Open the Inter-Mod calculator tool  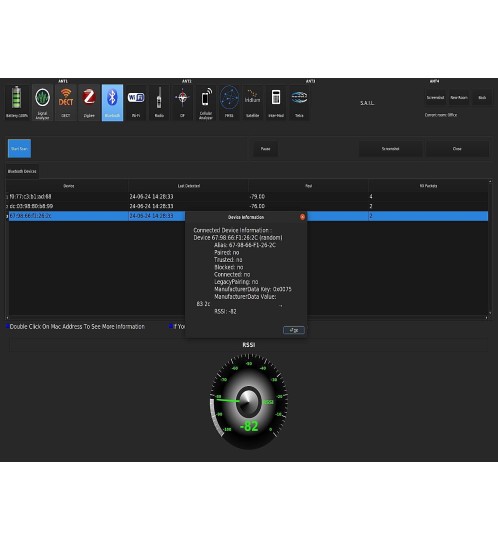(x=276, y=102)
